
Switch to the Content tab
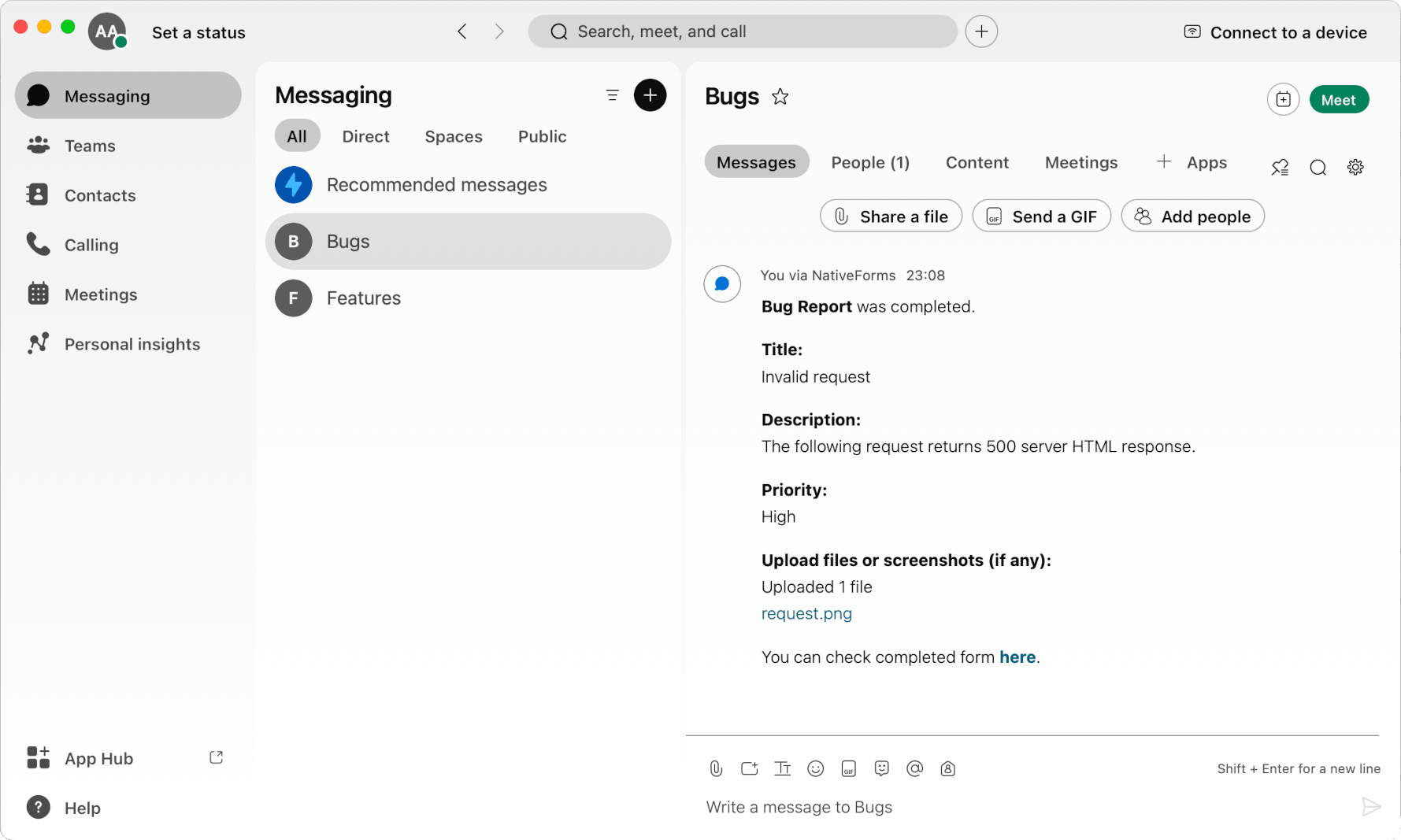[977, 162]
